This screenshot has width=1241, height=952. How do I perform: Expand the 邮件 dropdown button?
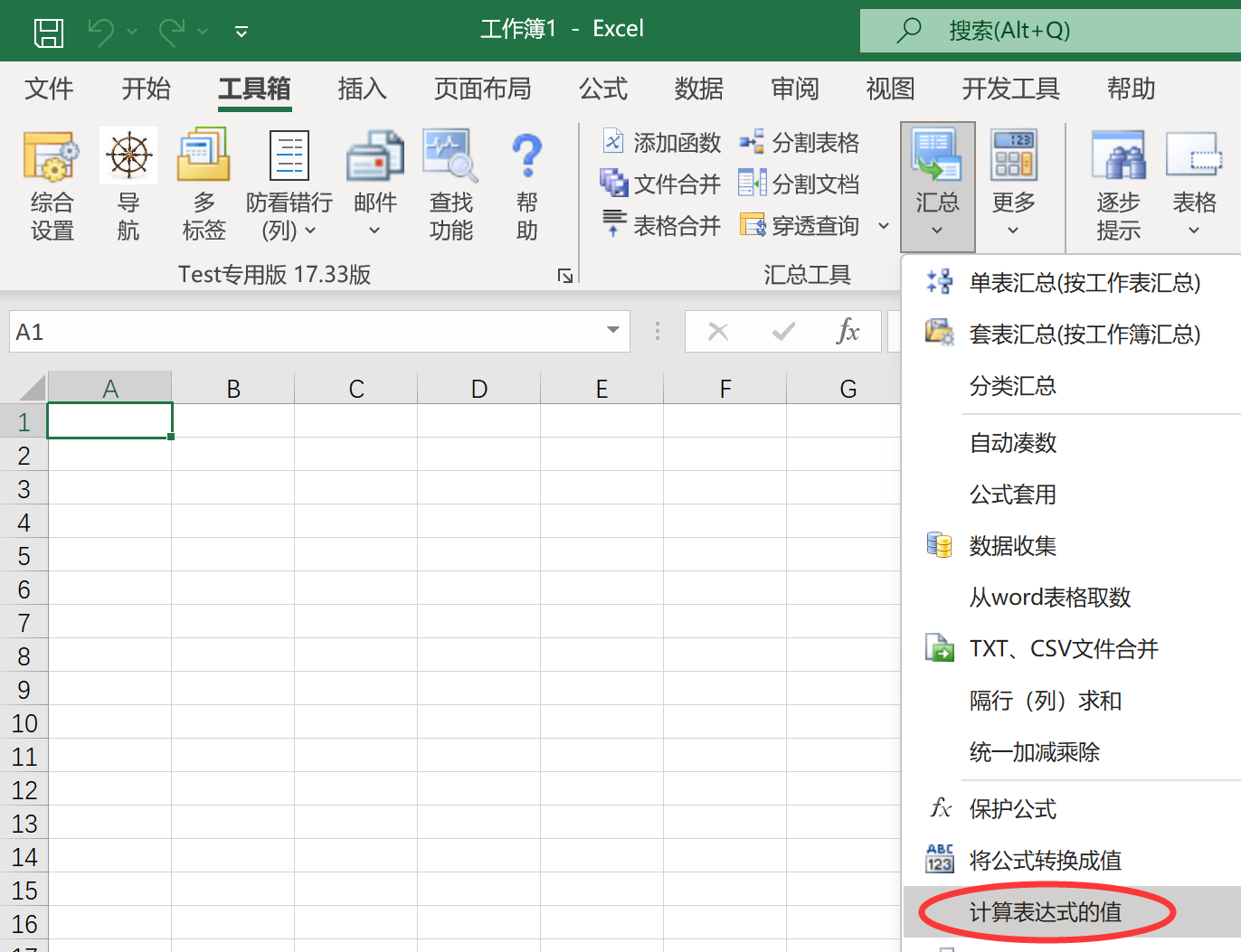pyautogui.click(x=374, y=231)
